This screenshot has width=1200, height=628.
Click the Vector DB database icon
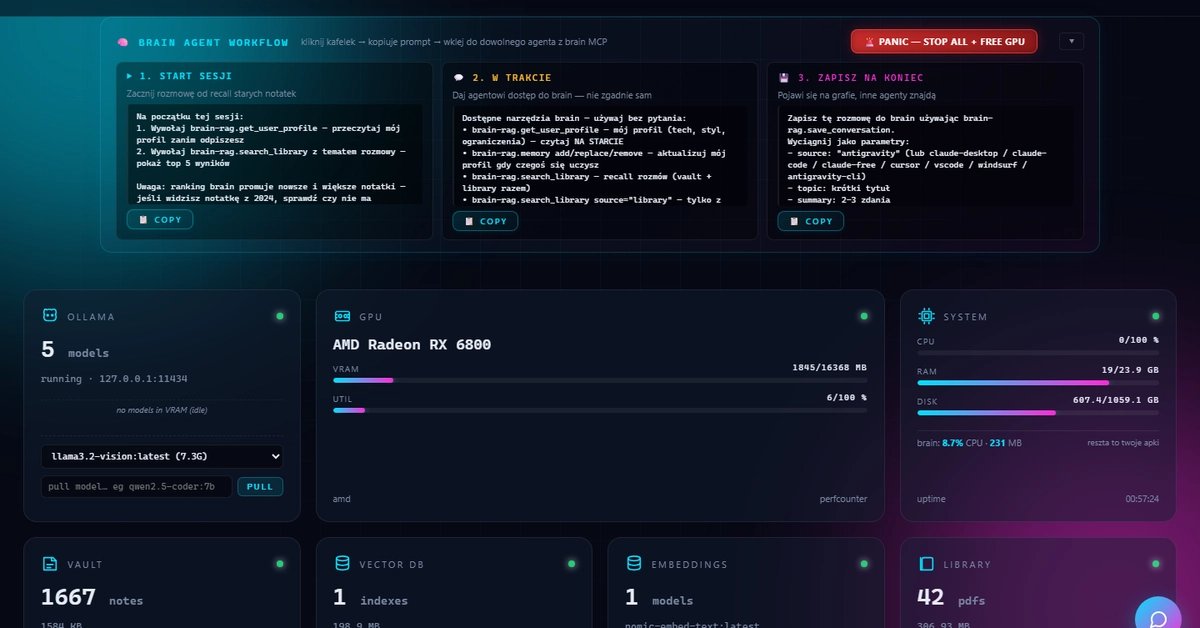(x=342, y=564)
